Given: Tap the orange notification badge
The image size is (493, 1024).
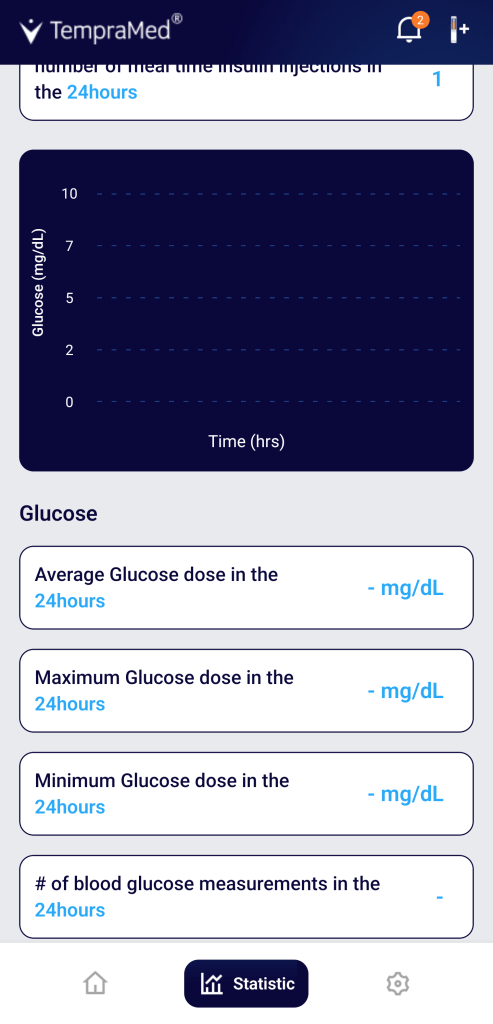Looking at the screenshot, I should coord(421,20).
